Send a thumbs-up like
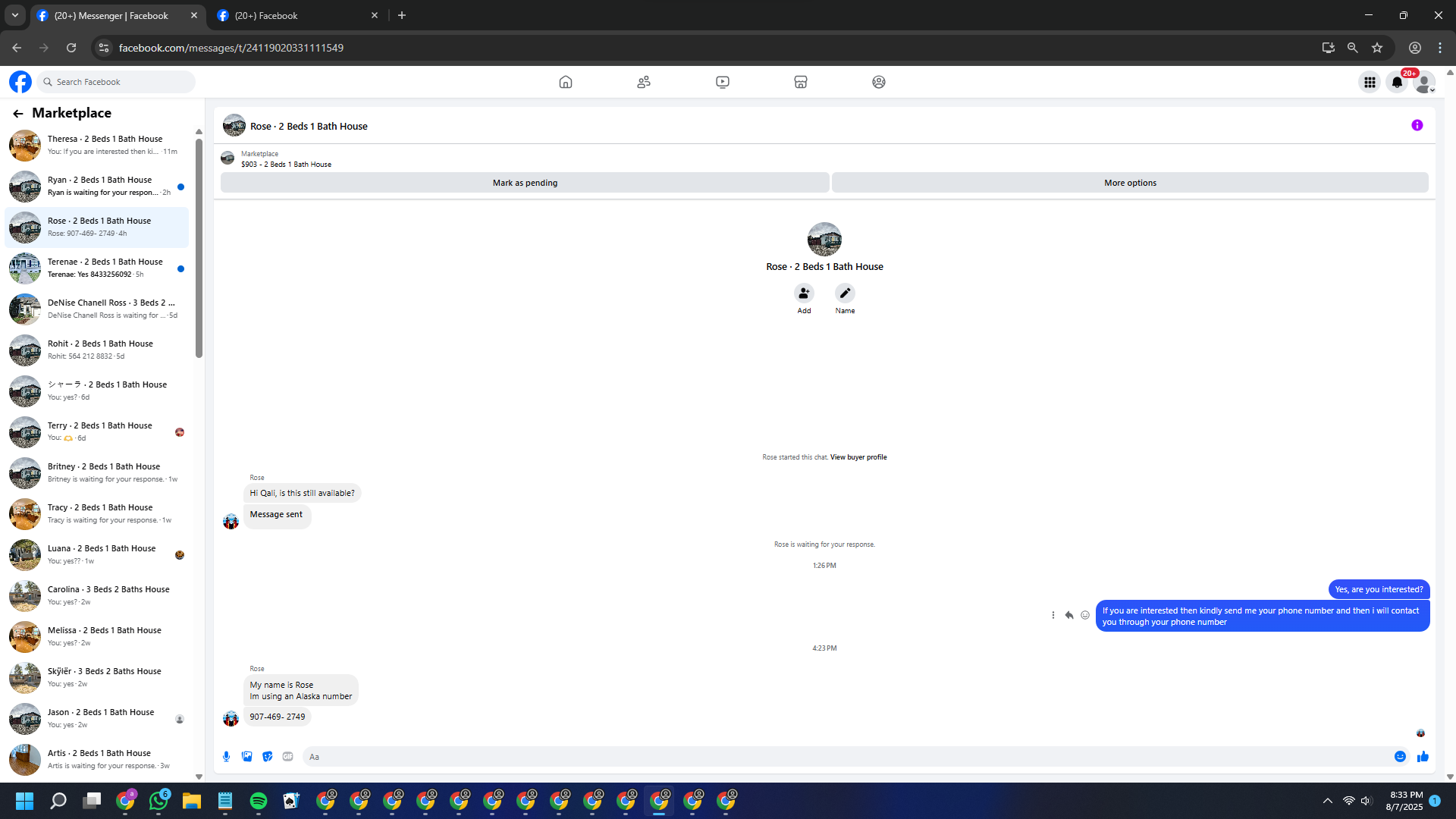The image size is (1456, 819). coord(1423,756)
